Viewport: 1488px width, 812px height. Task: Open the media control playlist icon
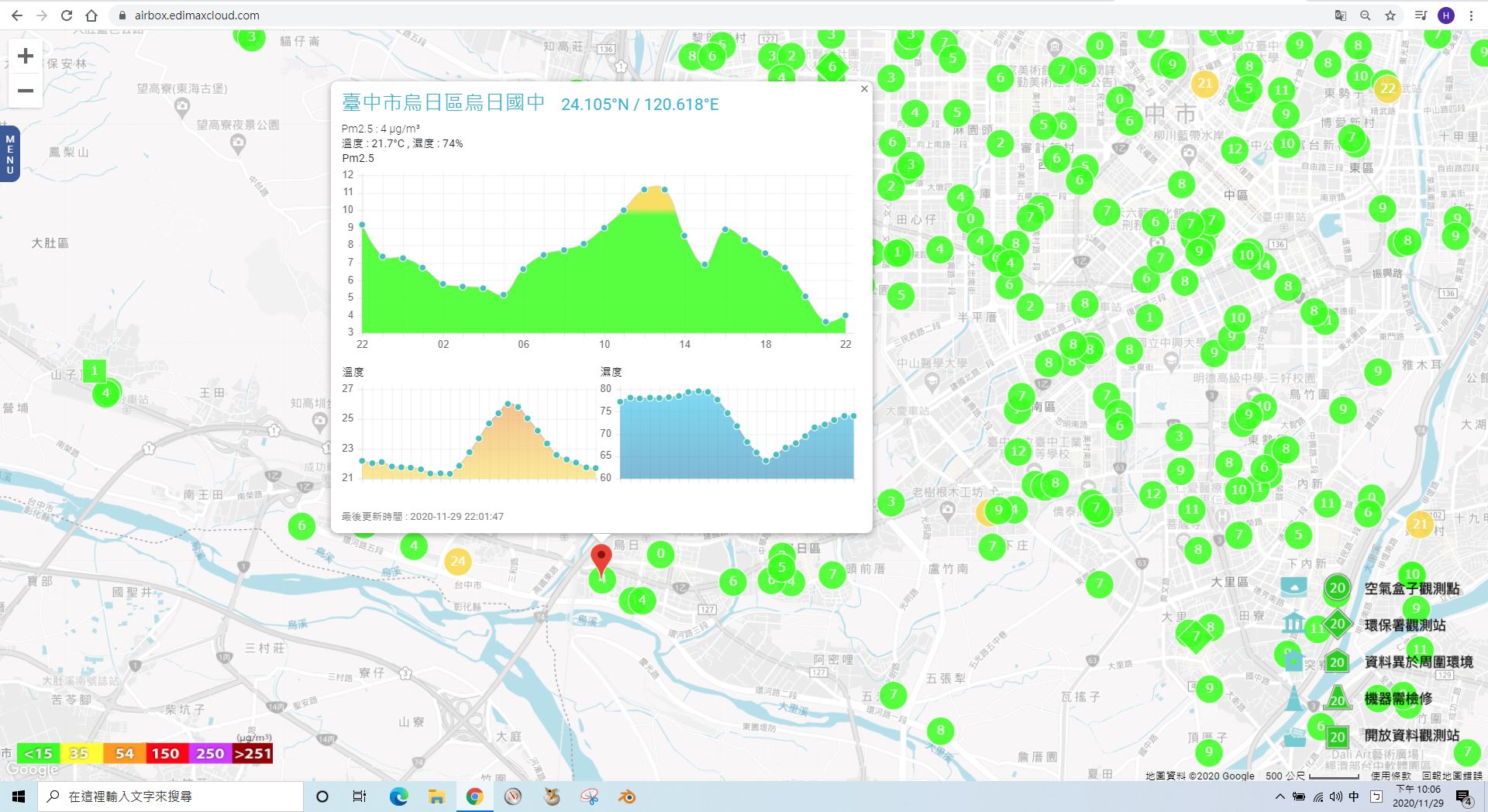click(x=1421, y=15)
